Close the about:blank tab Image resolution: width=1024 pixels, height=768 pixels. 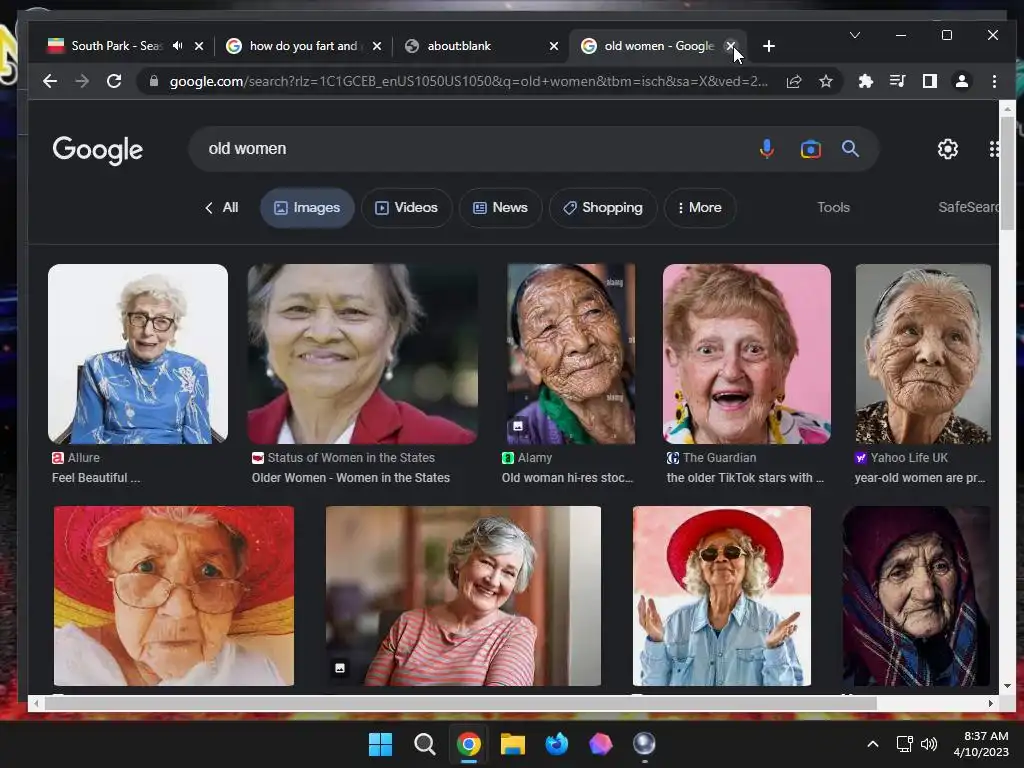tap(554, 46)
